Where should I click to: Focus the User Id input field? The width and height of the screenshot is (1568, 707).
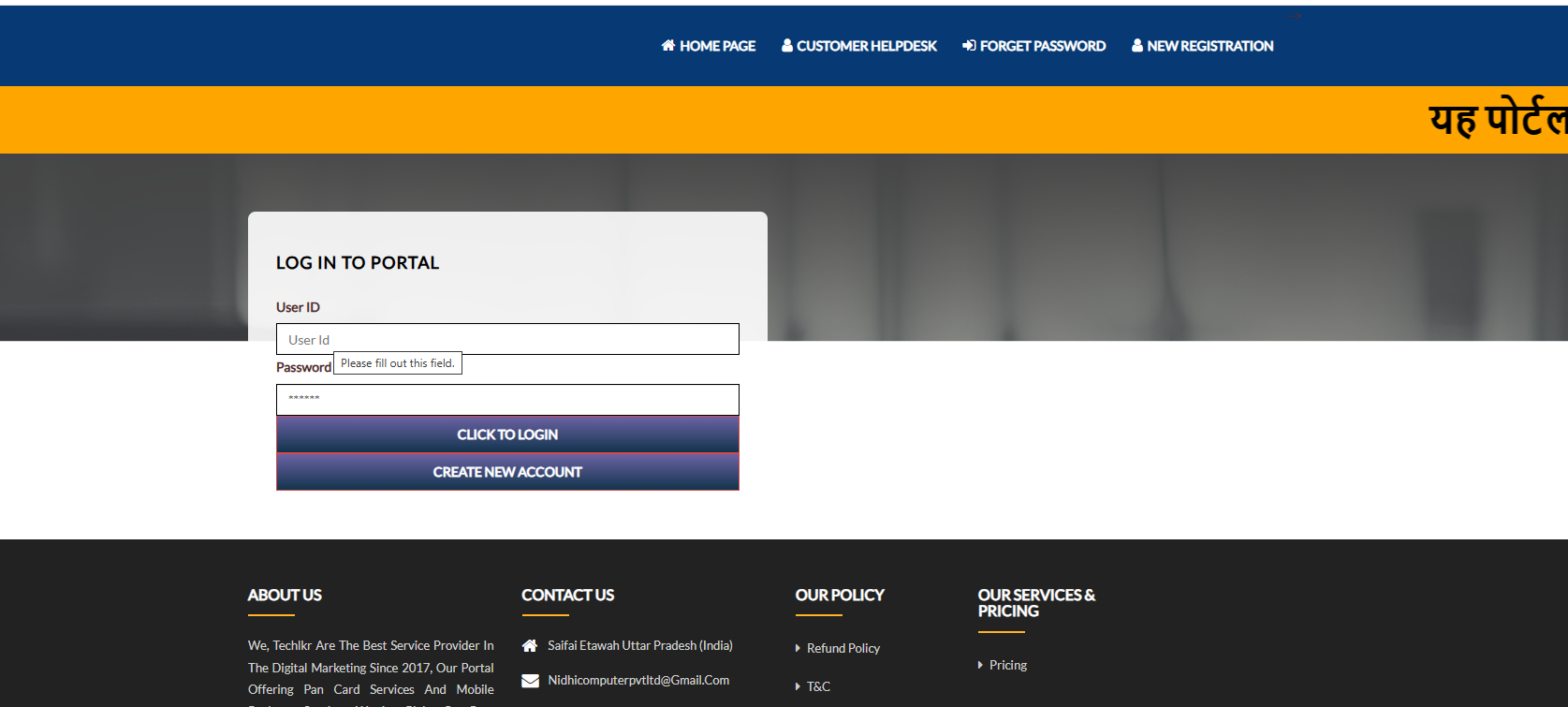coord(507,339)
